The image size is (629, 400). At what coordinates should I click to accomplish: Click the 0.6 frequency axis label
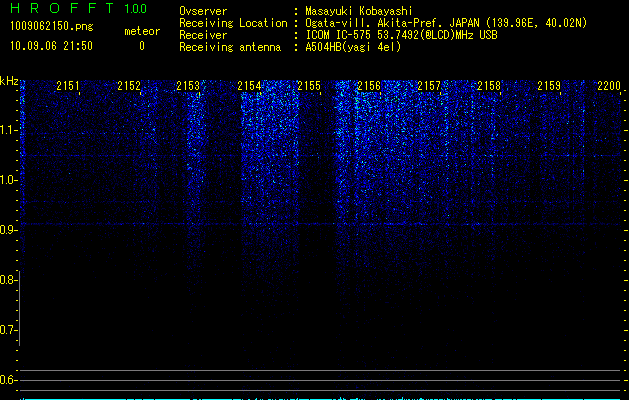(8, 380)
